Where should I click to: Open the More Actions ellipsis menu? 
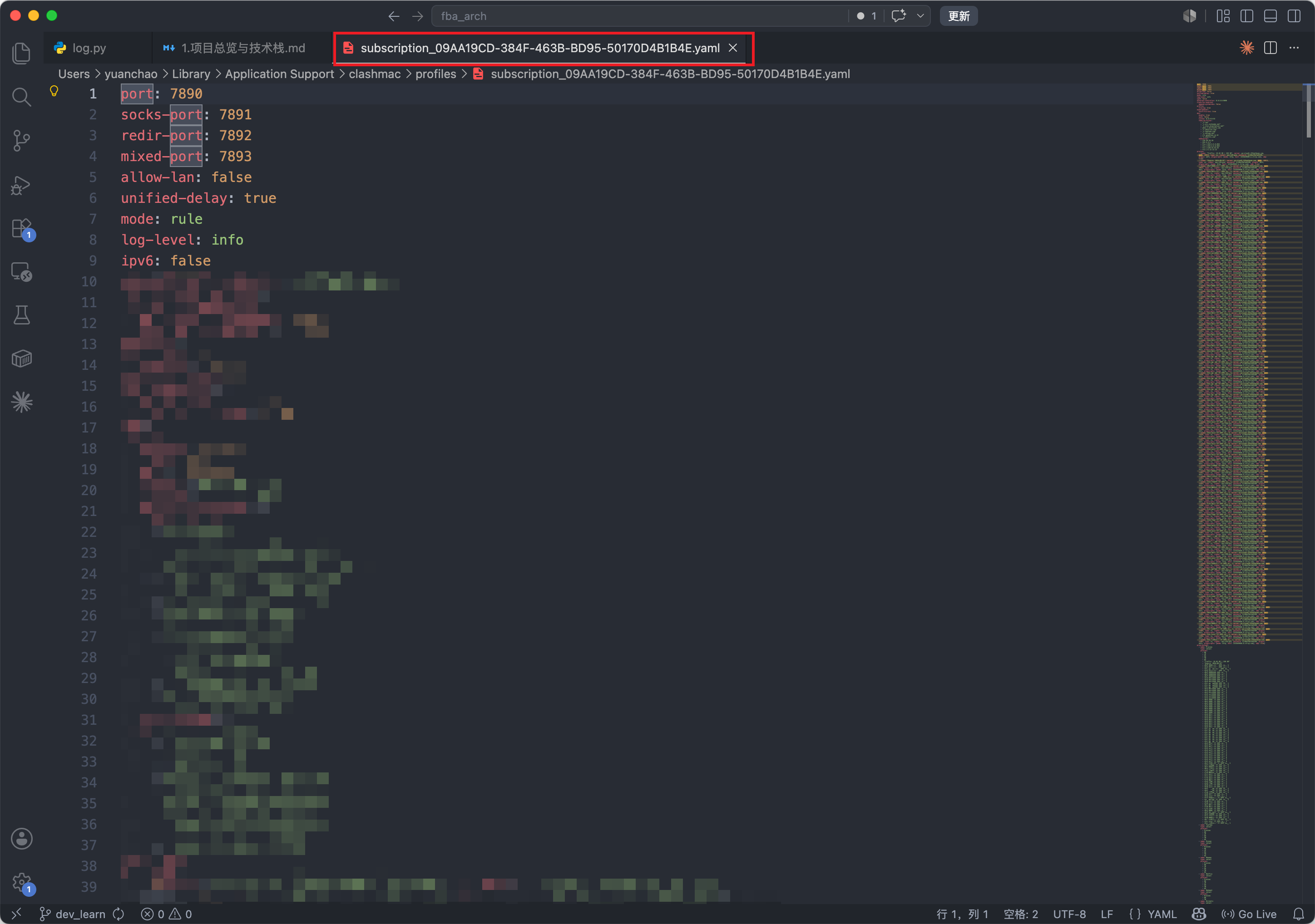tap(1295, 48)
